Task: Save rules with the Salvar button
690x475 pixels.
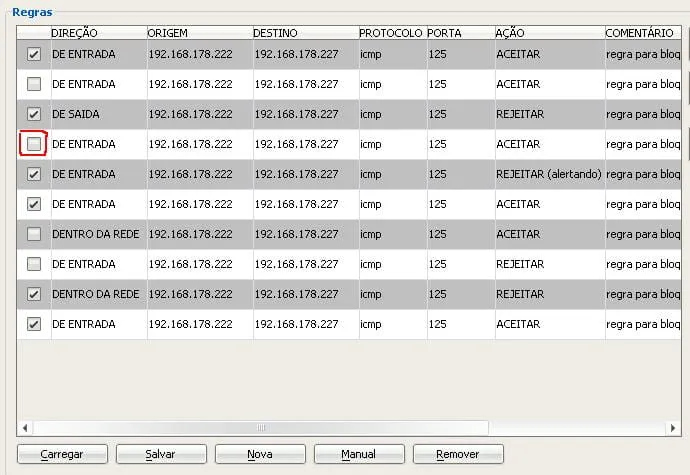Action: click(x=161, y=454)
